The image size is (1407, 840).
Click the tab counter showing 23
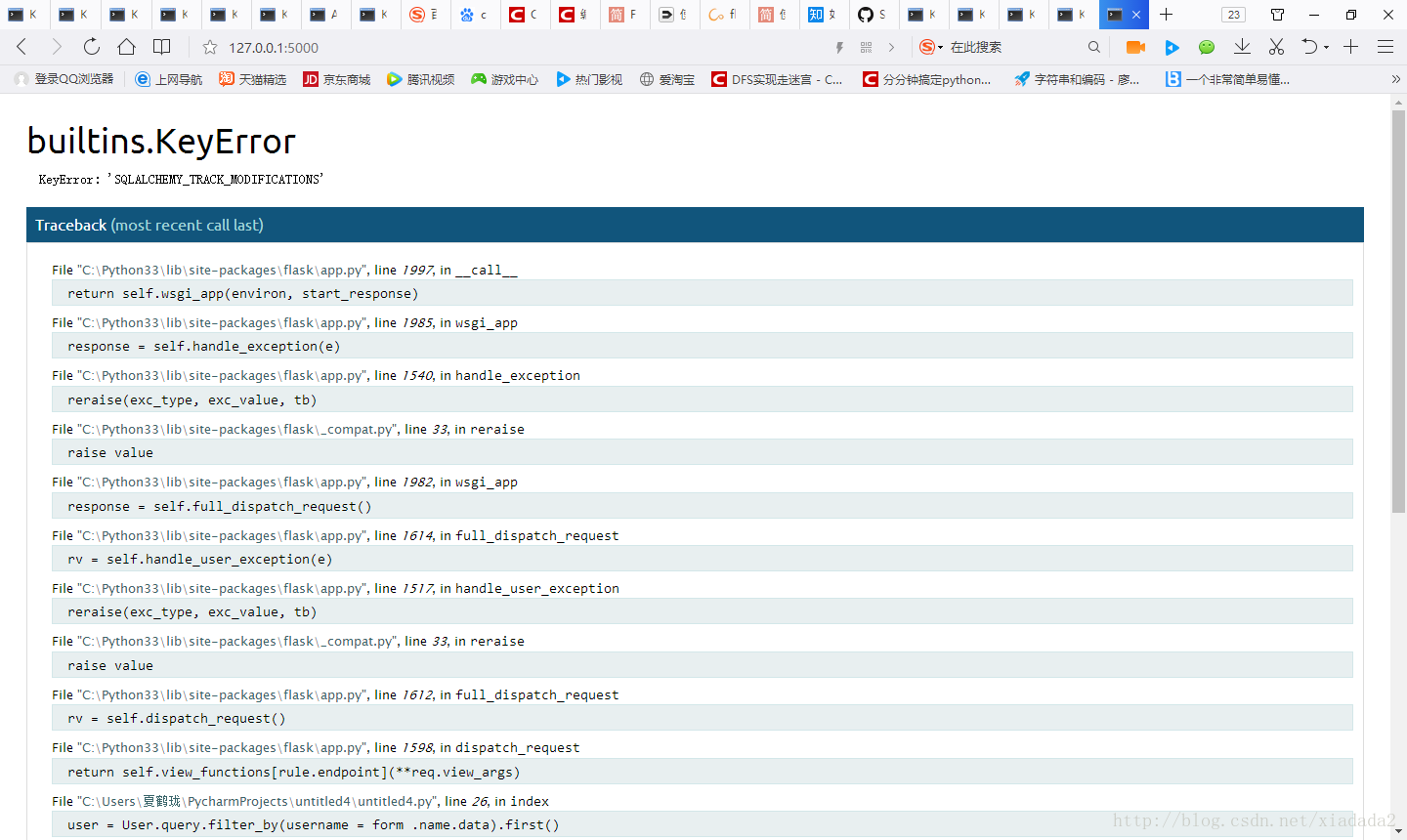(x=1233, y=15)
